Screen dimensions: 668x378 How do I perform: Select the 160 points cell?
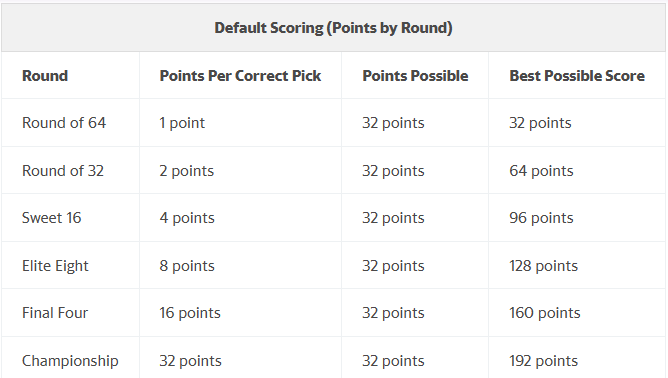[545, 313]
